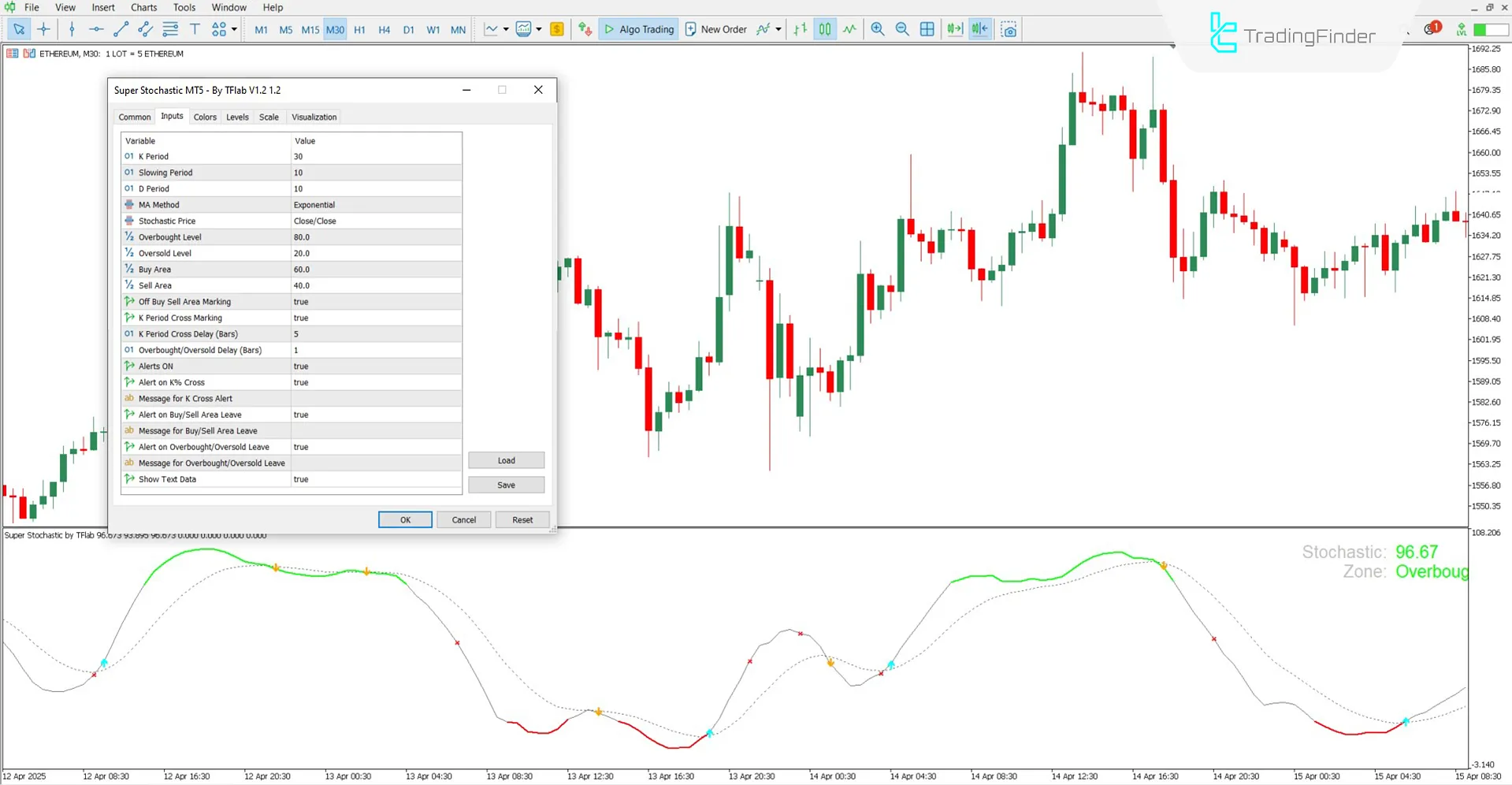Image resolution: width=1512 pixels, height=785 pixels.
Task: Expand the chart type dropdown arrow
Action: click(505, 29)
